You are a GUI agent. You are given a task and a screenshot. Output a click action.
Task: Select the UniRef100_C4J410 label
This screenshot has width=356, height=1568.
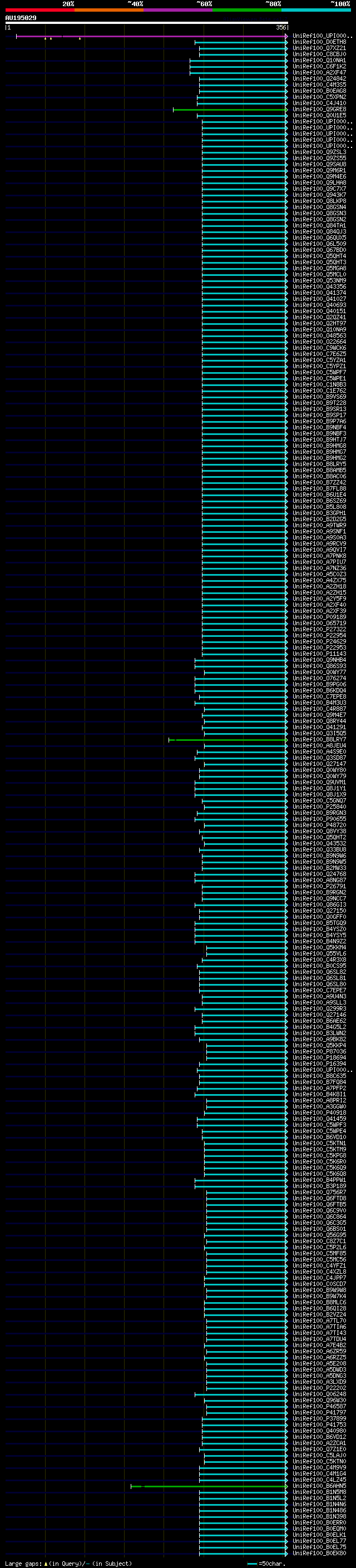[x=319, y=103]
